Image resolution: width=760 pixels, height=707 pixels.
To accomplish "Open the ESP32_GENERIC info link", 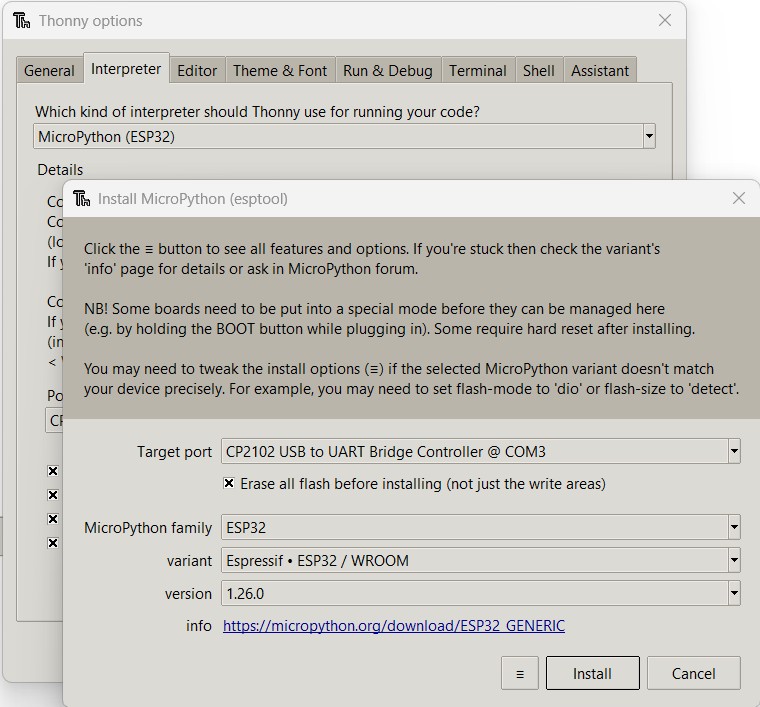I will point(394,626).
